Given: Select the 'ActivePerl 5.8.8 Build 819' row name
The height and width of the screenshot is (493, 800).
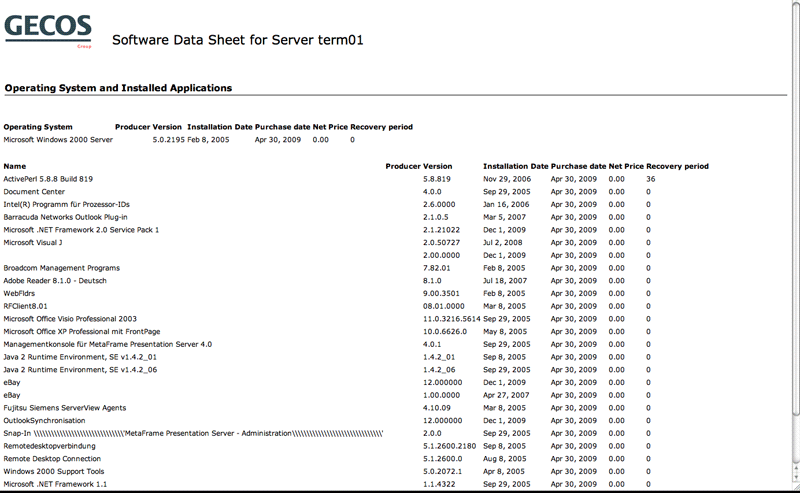Looking at the screenshot, I should (x=48, y=179).
